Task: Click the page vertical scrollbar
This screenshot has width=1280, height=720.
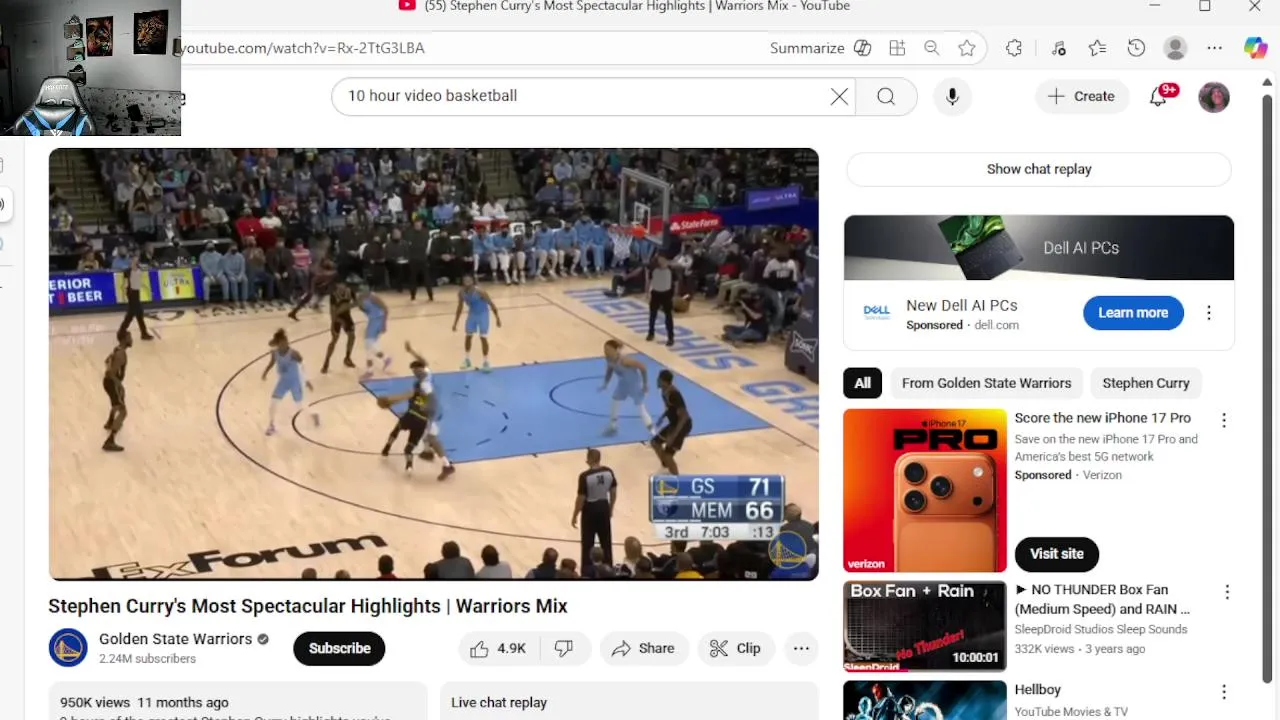Action: pyautogui.click(x=1269, y=390)
